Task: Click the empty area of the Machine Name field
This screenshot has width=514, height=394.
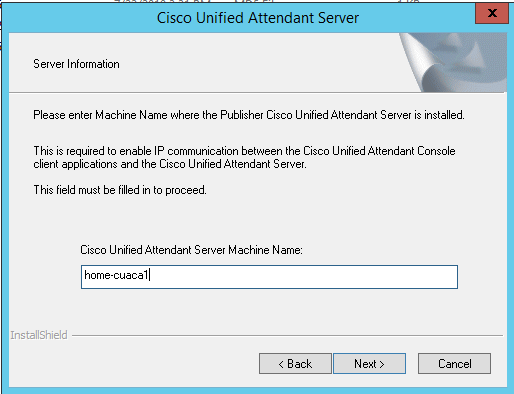Action: coord(303,277)
